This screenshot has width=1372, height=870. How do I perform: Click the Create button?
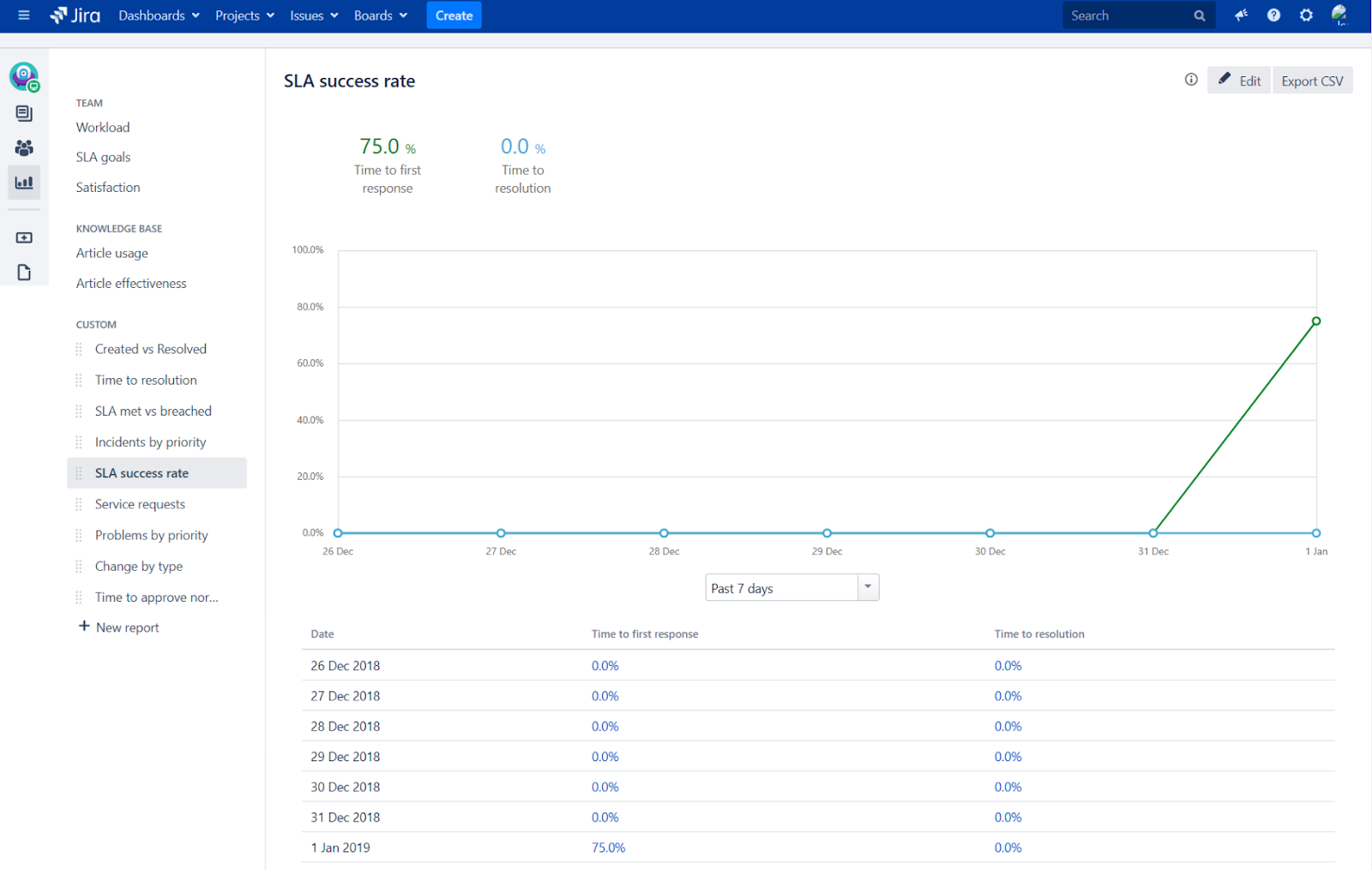[454, 15]
